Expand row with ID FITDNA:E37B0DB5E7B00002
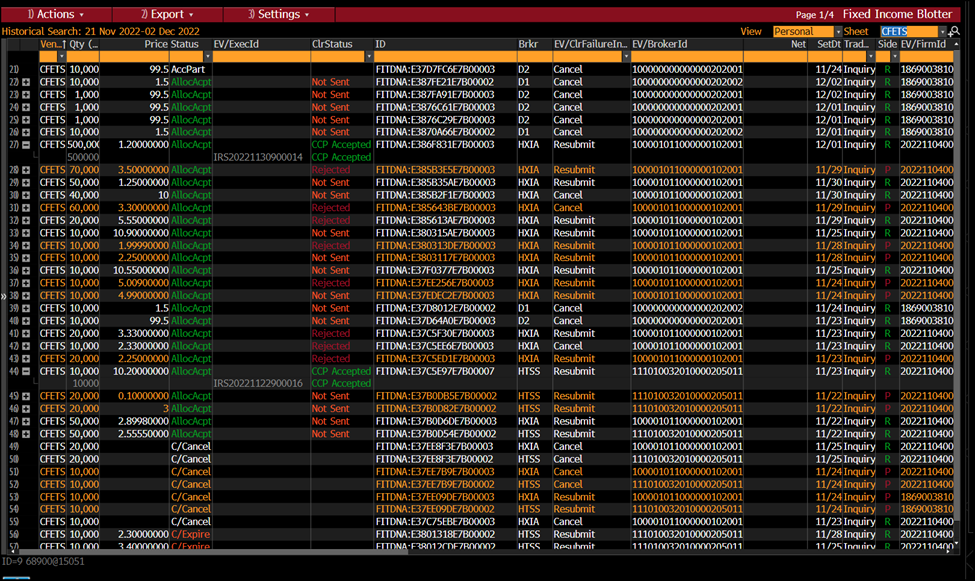This screenshot has width=975, height=581. coord(26,396)
